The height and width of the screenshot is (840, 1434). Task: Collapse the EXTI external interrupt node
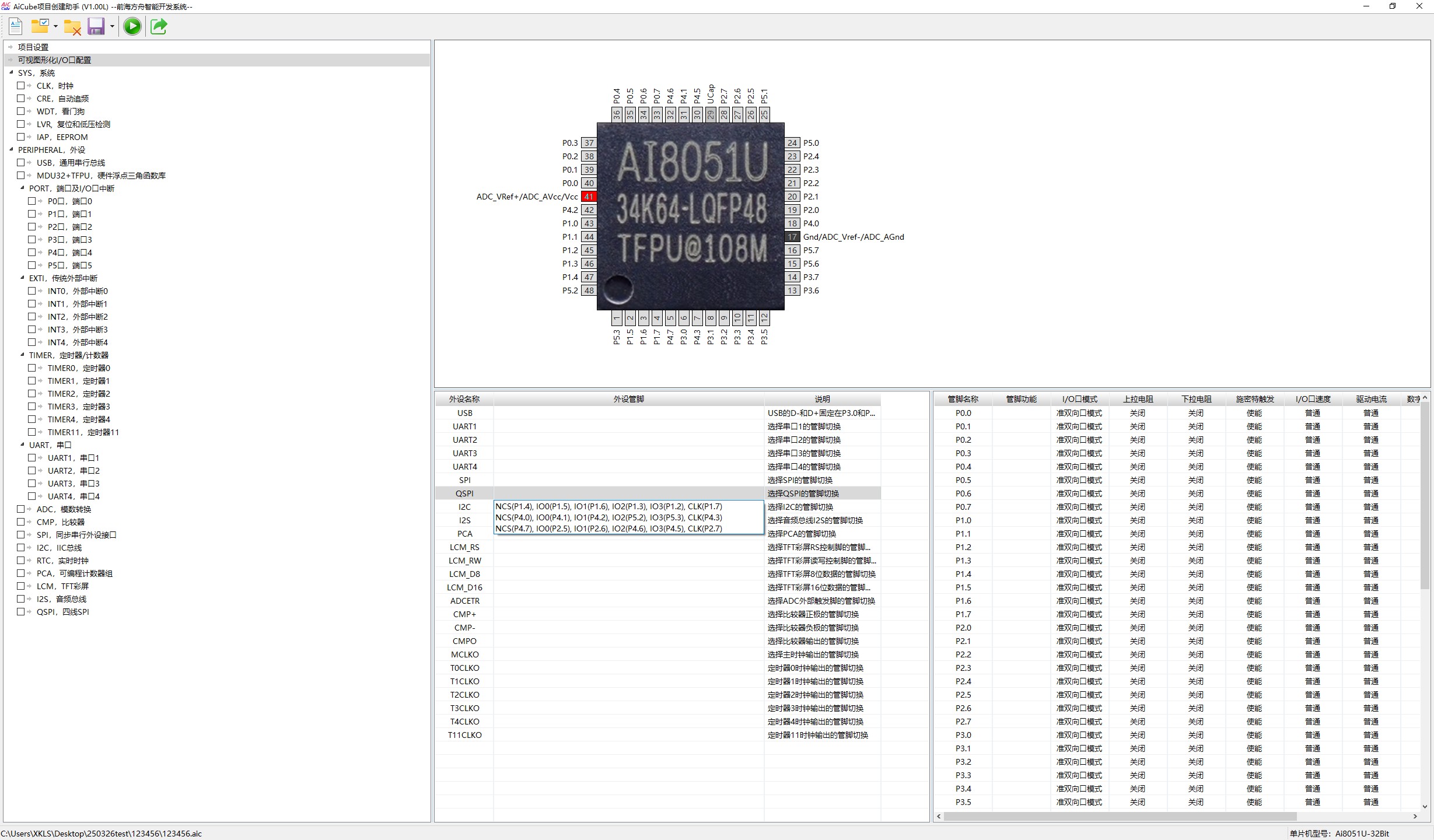(22, 278)
